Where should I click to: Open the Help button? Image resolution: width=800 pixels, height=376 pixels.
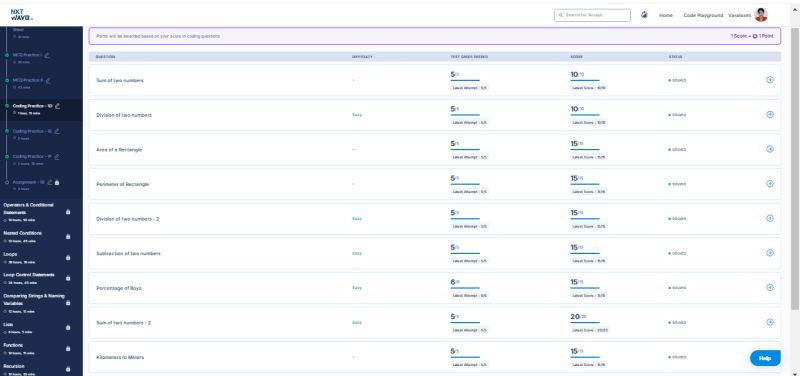point(765,358)
